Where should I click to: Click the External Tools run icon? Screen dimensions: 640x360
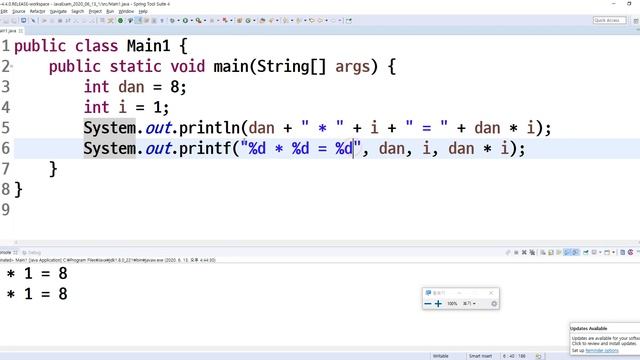[x=199, y=20]
